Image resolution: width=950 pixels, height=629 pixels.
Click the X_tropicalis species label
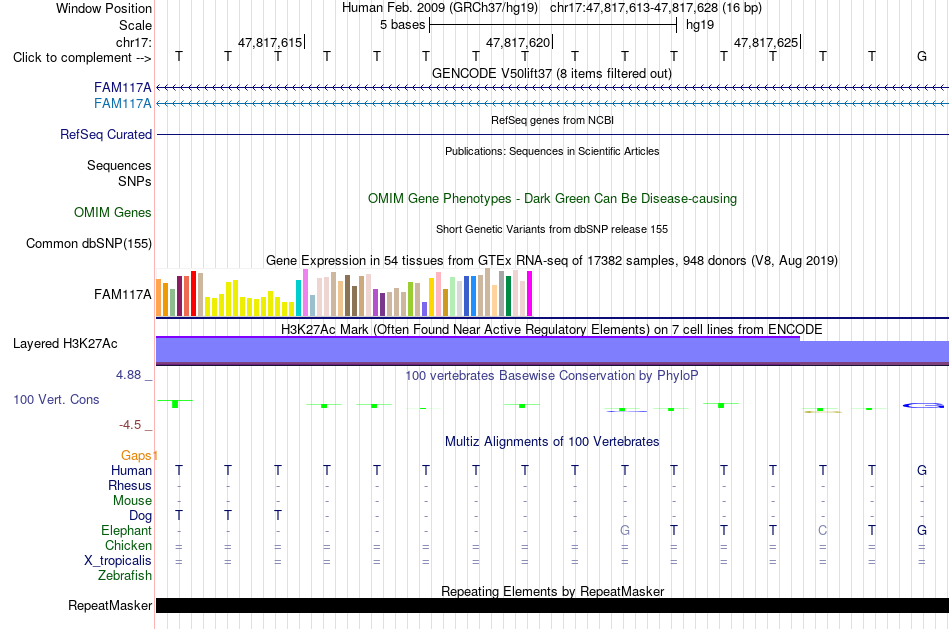point(118,561)
